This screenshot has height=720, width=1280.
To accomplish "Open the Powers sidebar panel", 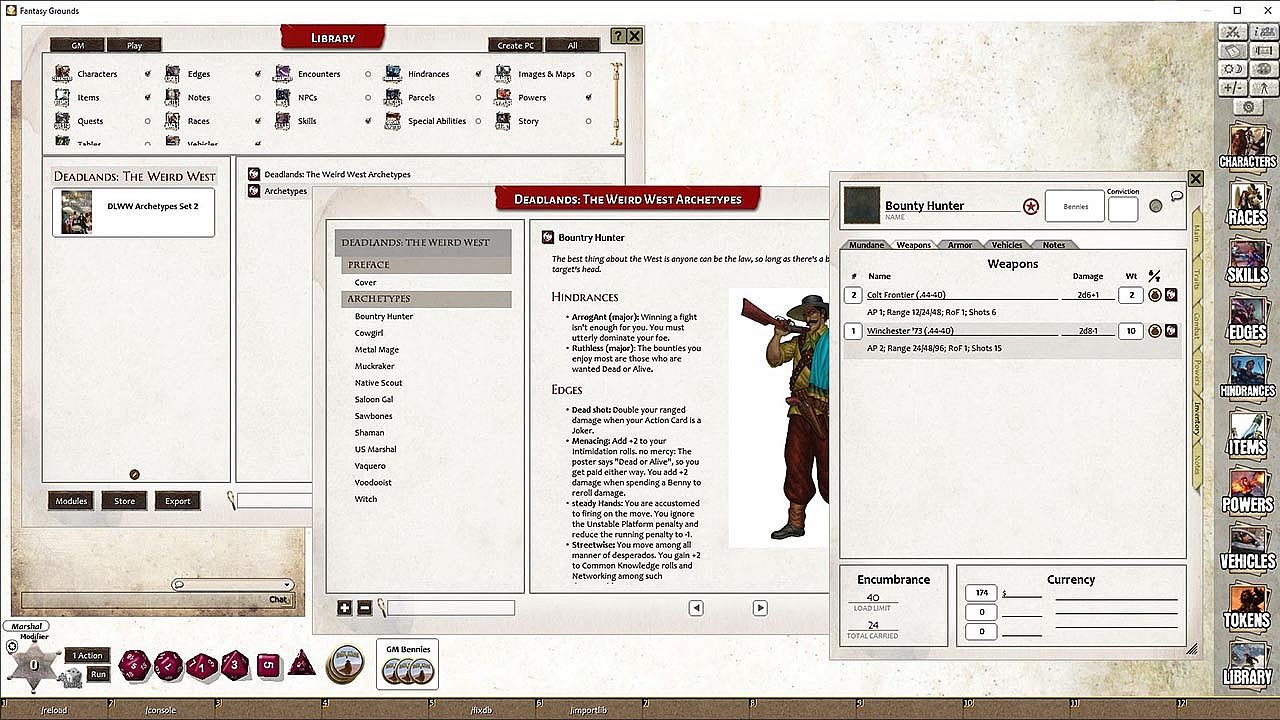I will [1247, 490].
